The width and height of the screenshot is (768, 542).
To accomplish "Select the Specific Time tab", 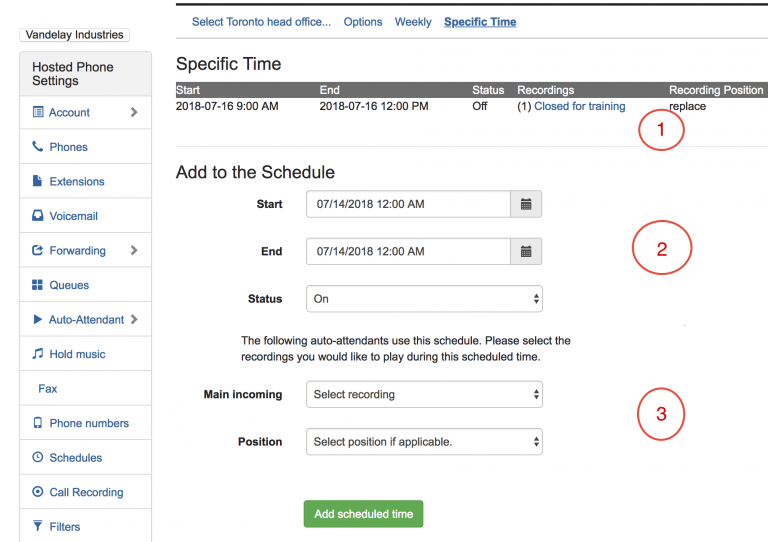I will tap(480, 22).
